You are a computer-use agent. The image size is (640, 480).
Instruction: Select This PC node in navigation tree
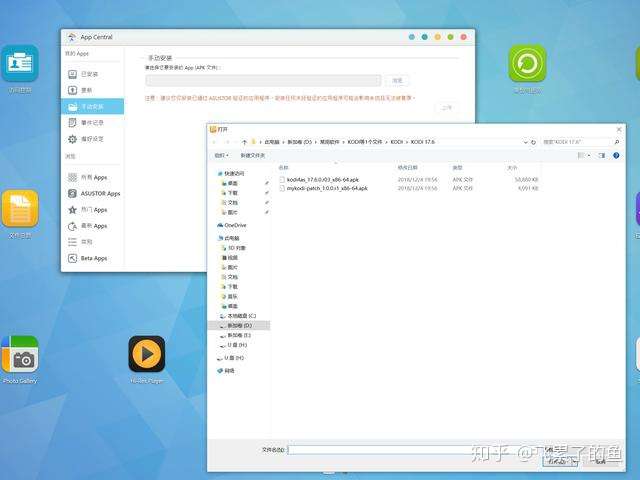pos(231,238)
